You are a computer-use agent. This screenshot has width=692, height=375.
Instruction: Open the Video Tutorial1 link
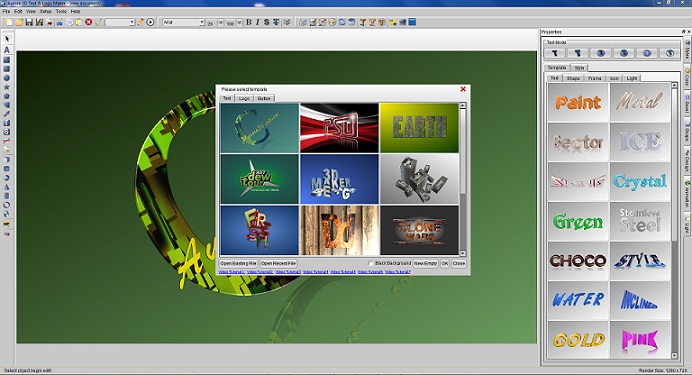pyautogui.click(x=232, y=272)
